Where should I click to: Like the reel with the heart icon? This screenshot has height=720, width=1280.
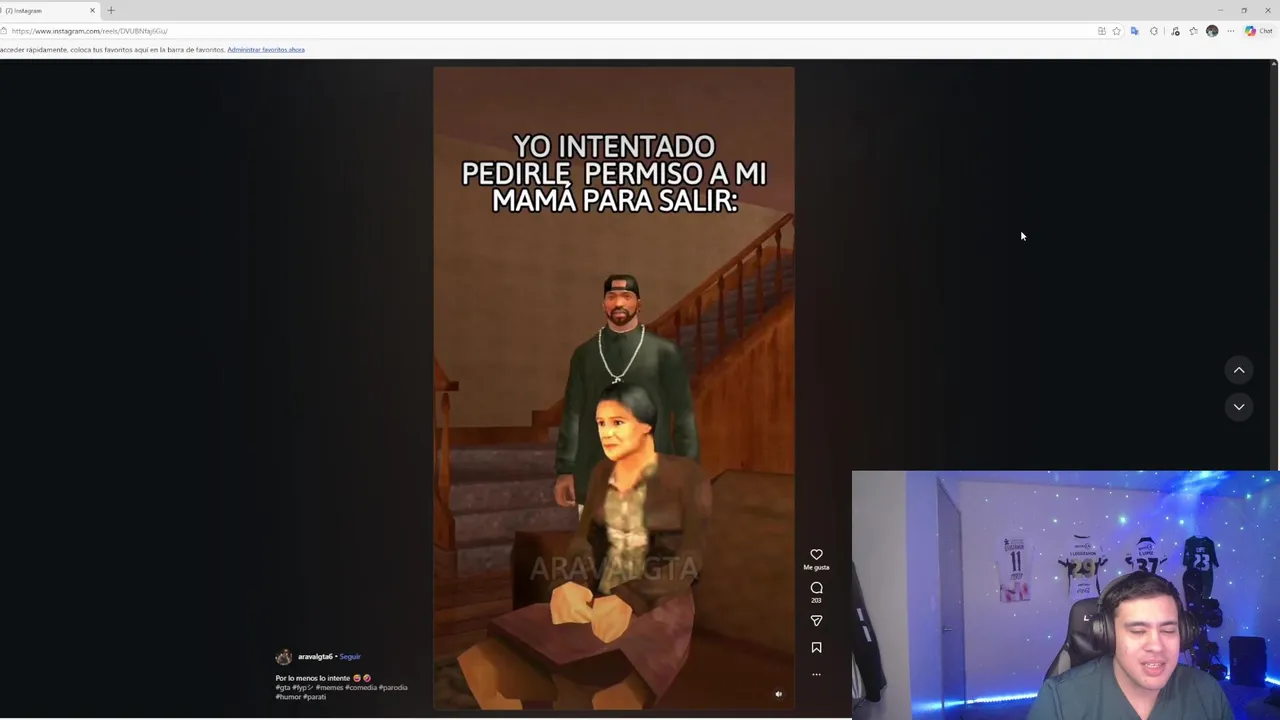[x=816, y=555]
